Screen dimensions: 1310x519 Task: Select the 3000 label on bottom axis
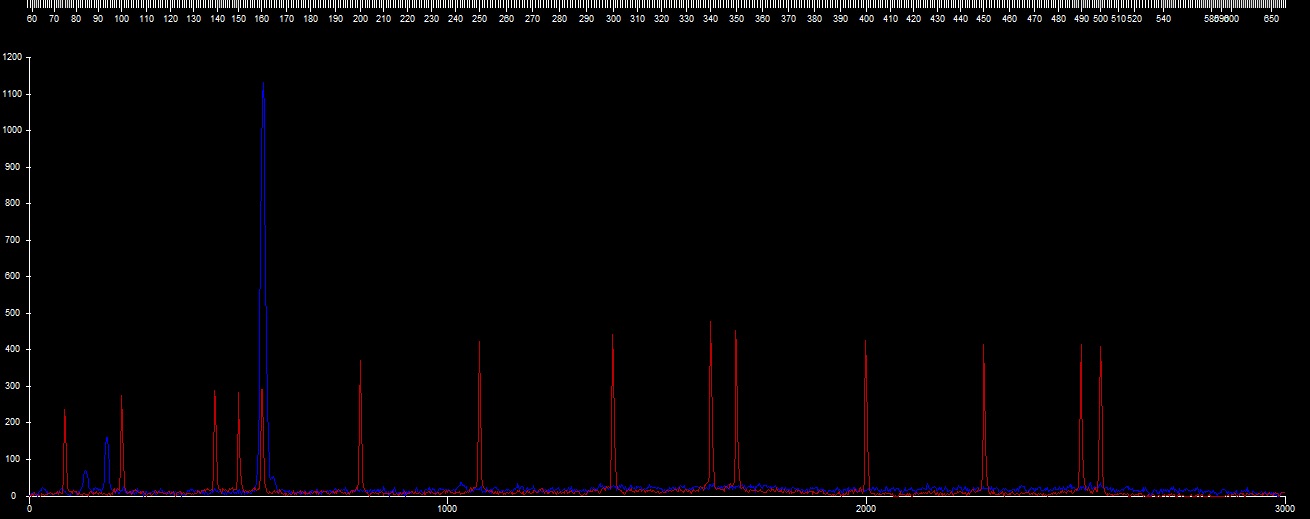[x=1284, y=509]
